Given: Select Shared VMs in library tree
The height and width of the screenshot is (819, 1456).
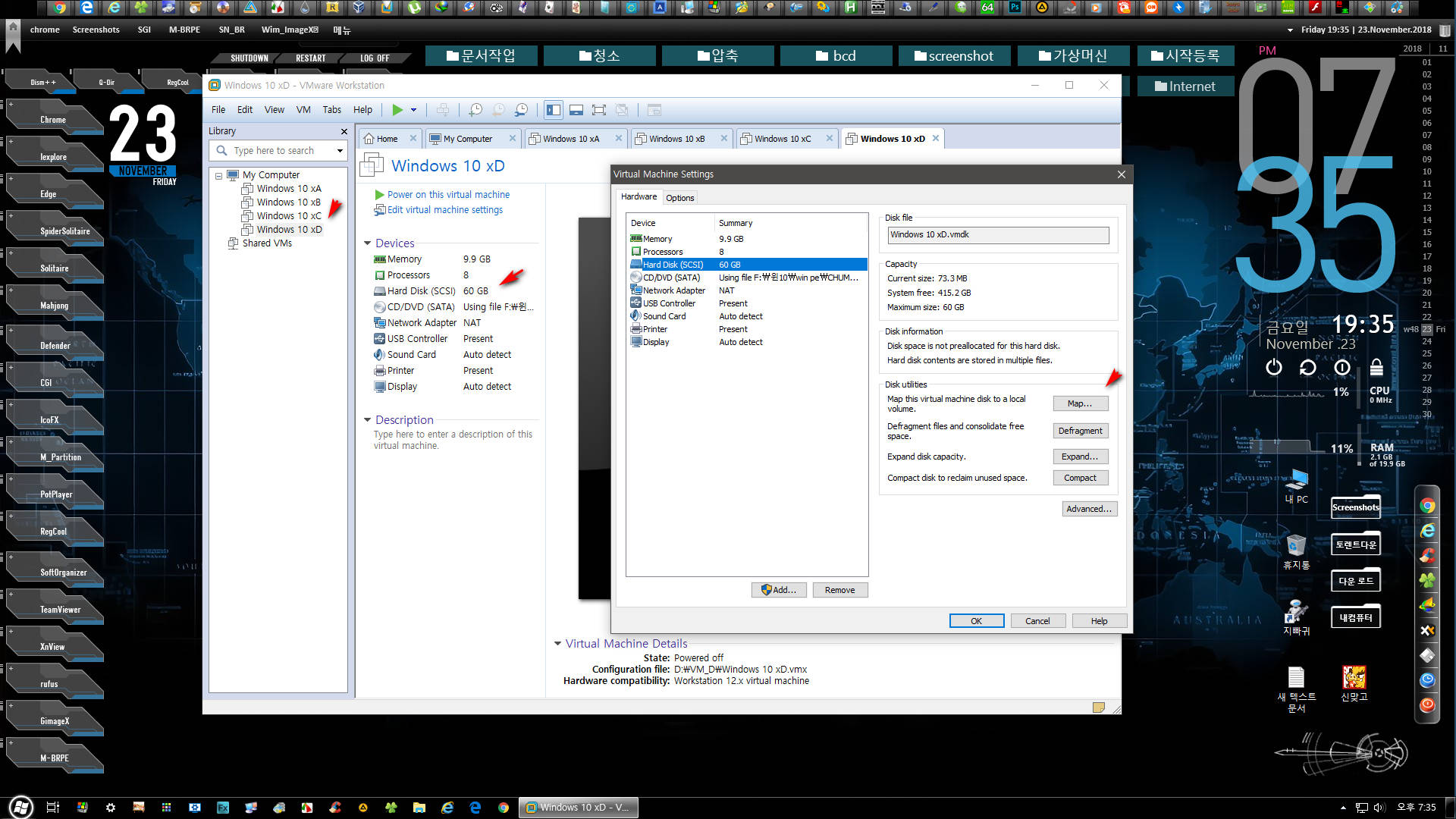Looking at the screenshot, I should click(x=266, y=243).
